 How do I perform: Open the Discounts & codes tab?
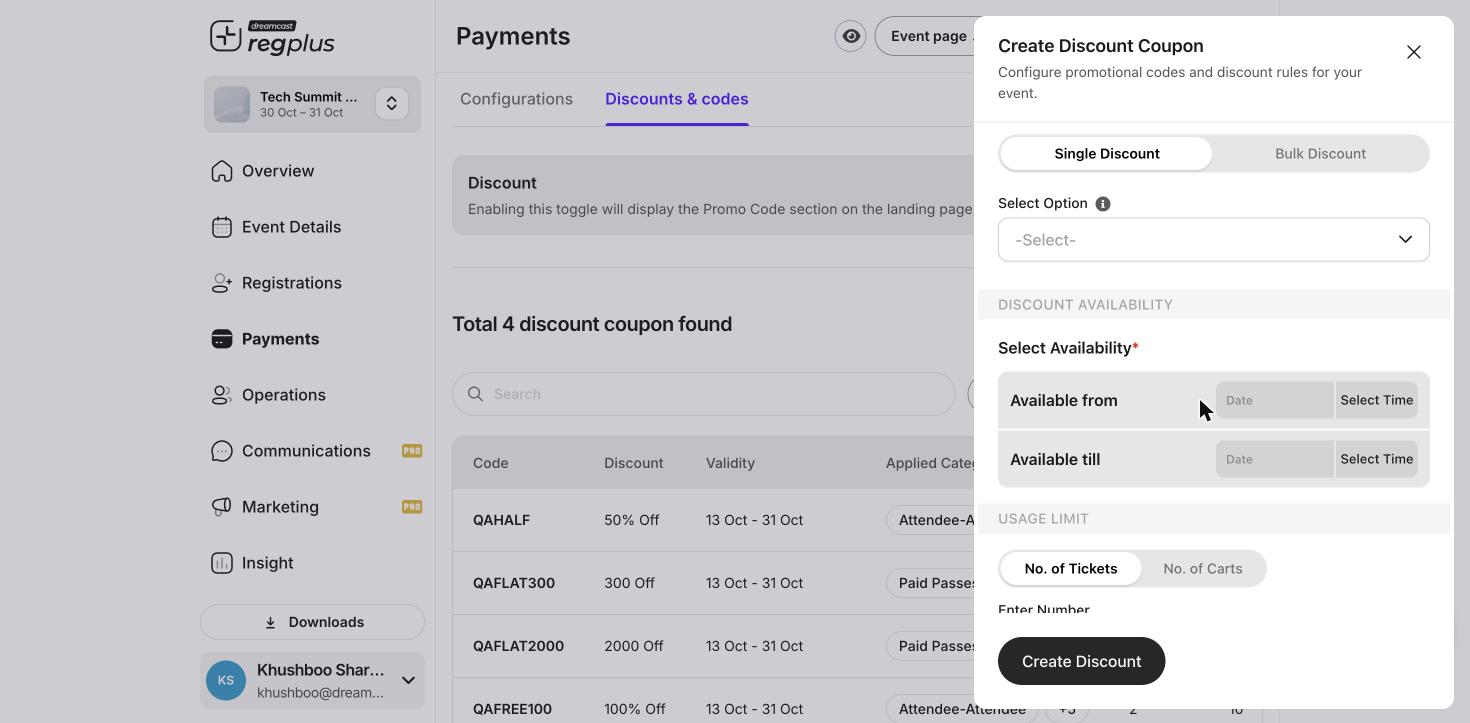[x=677, y=99]
